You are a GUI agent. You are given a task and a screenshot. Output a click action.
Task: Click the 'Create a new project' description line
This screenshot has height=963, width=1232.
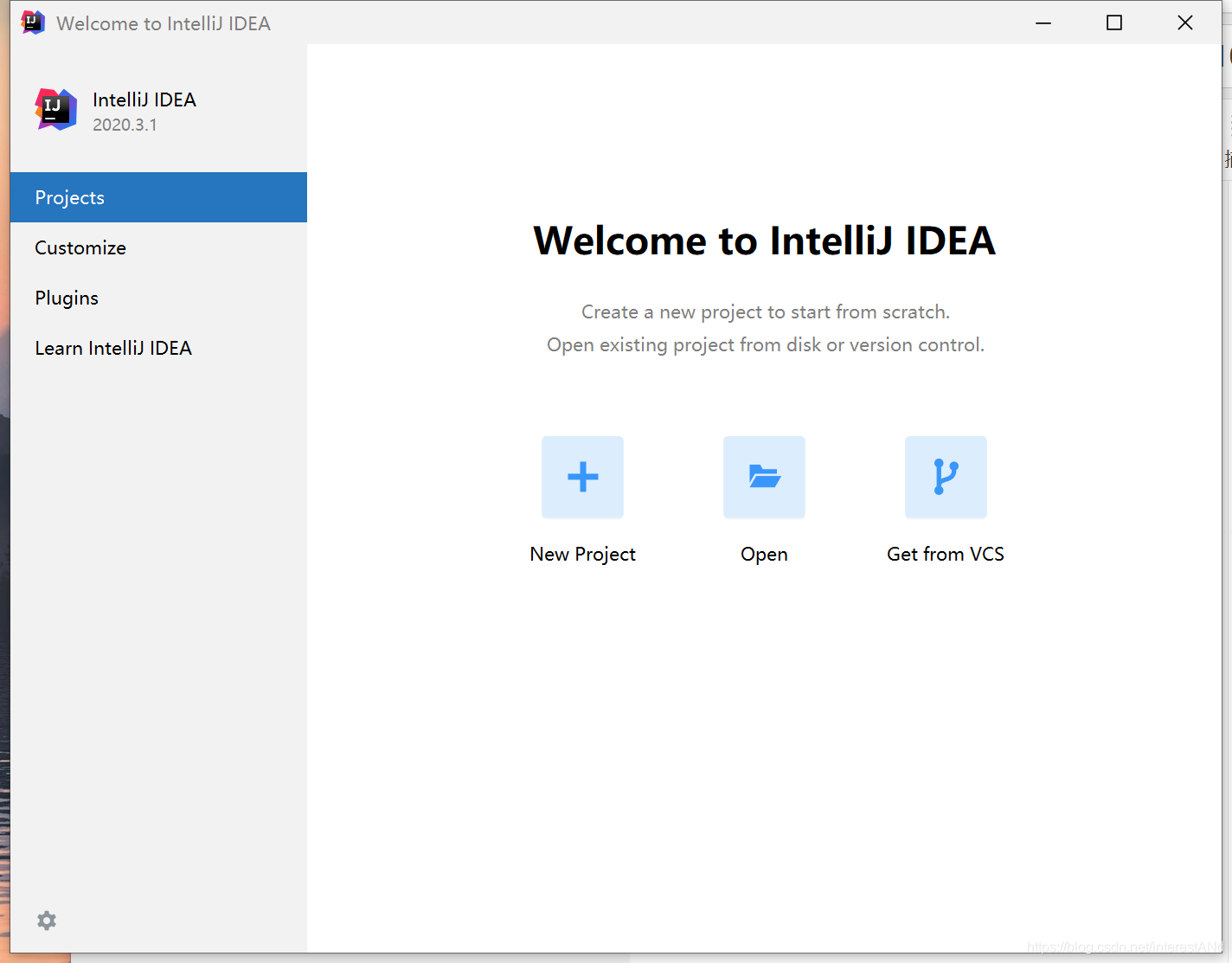pos(766,311)
